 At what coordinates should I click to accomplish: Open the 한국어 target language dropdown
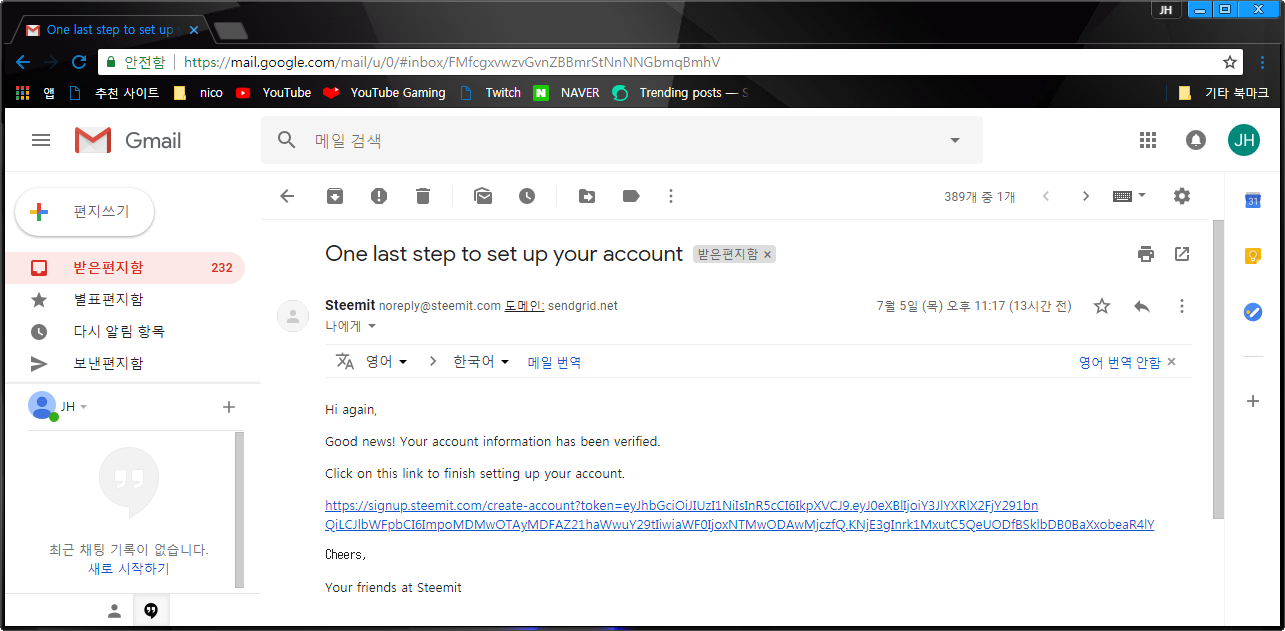click(x=481, y=362)
